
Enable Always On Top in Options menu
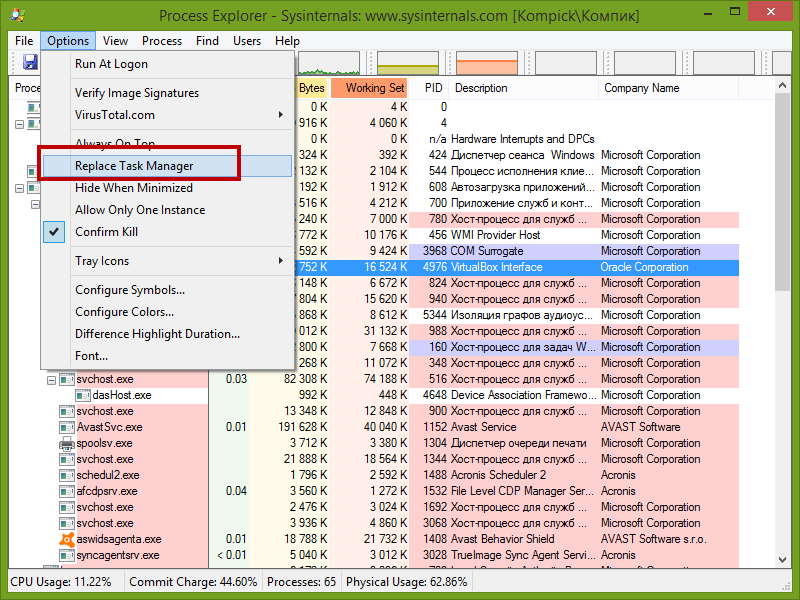[x=167, y=143]
